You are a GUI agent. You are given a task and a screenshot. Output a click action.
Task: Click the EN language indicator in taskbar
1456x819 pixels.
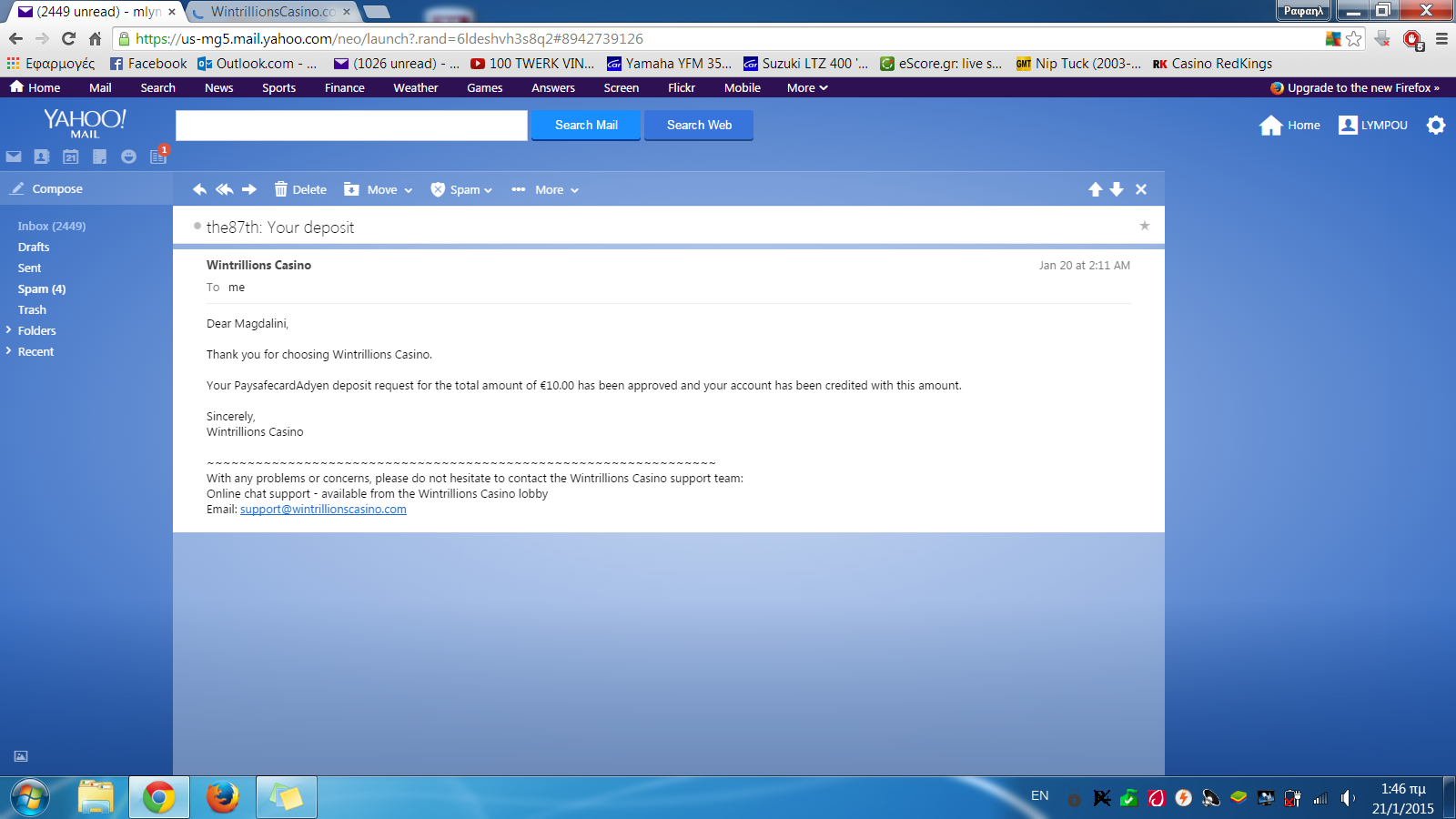tap(1040, 795)
